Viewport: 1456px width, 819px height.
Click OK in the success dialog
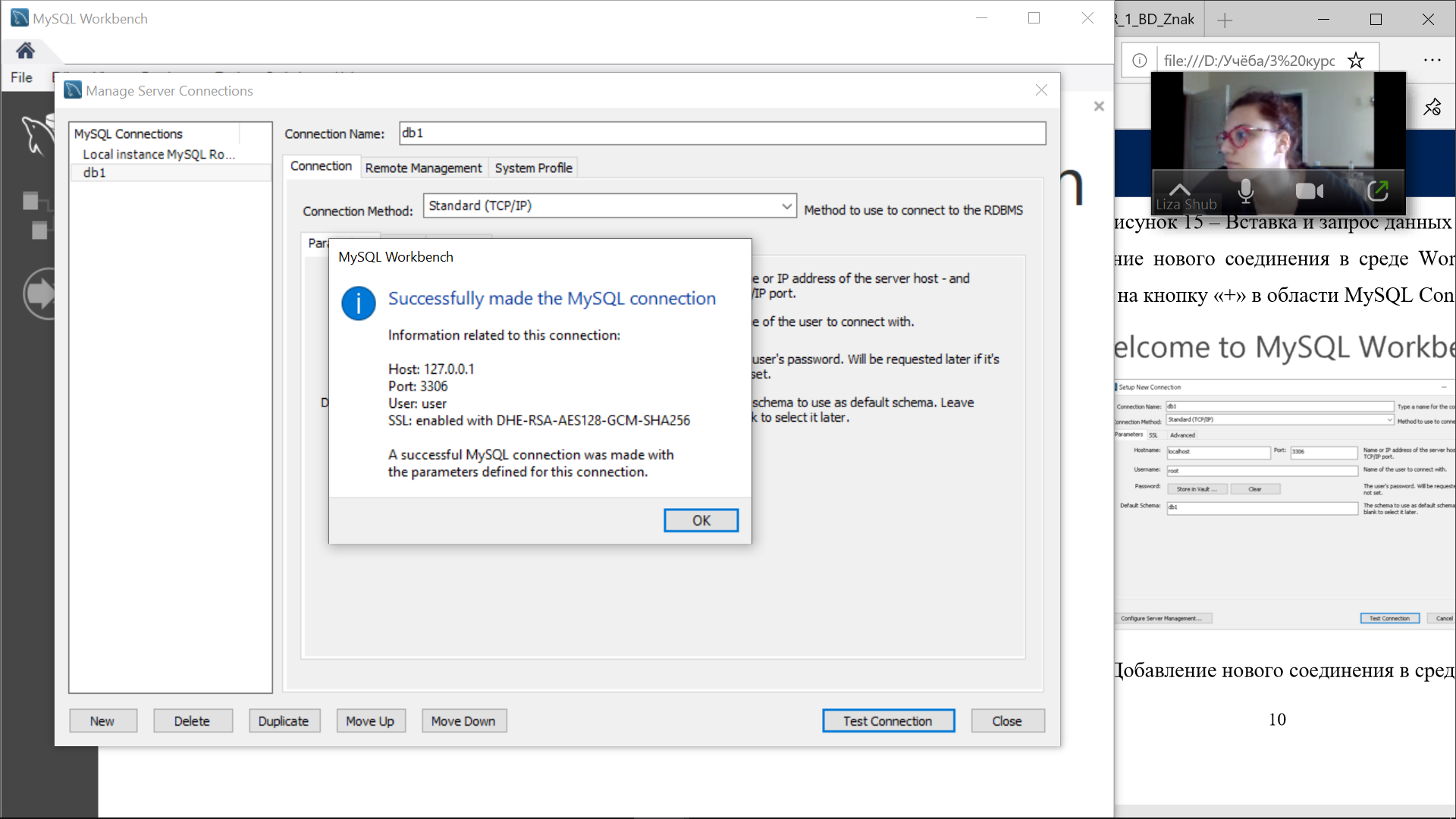coord(701,520)
